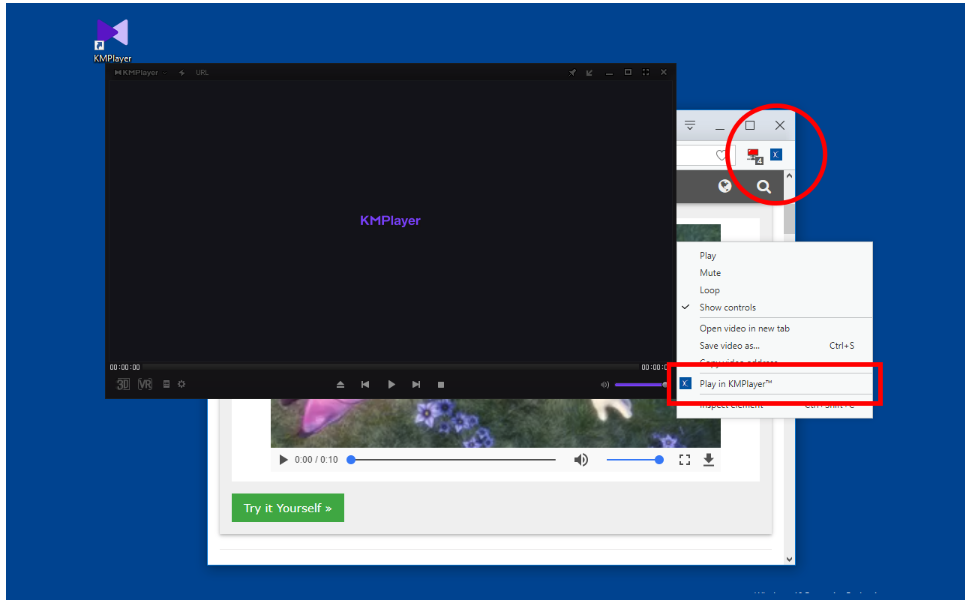Stop playback in KMPlayer
This screenshot has height=600, width=965.
pos(441,385)
